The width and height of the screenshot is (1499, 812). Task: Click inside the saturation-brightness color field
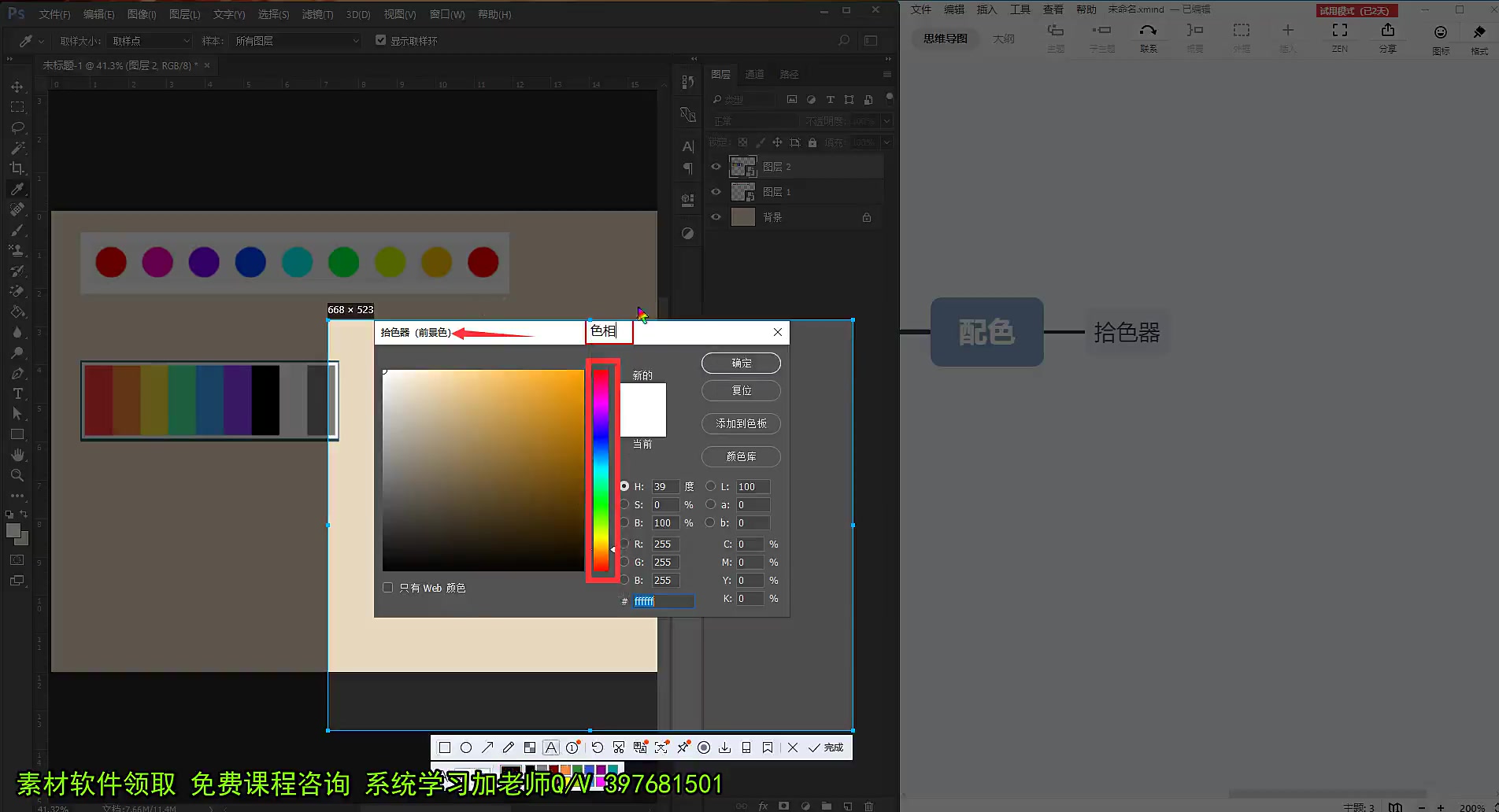(x=483, y=471)
